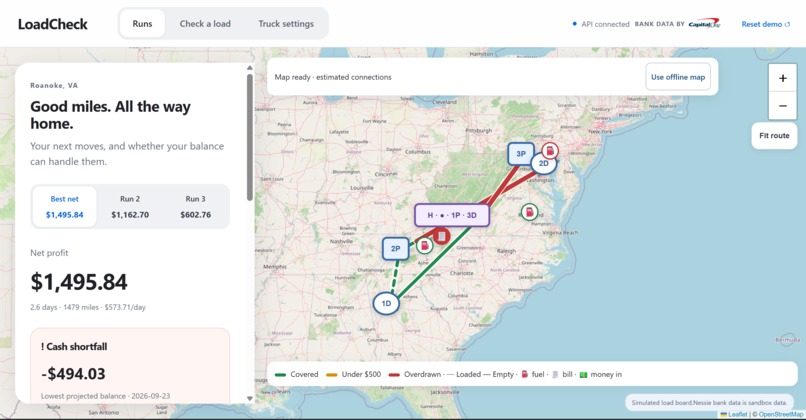Click the side panel scrollbar thumb
806x420 pixels.
(x=250, y=137)
